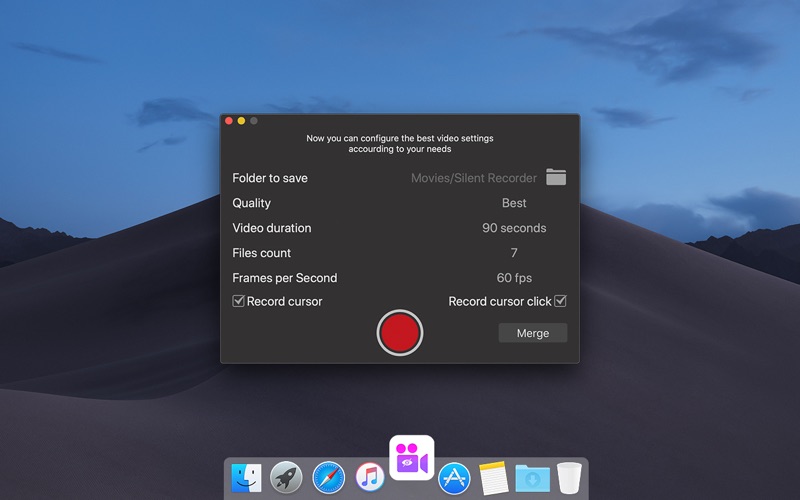
Task: Toggle the Record cursor checkbox
Action: [x=238, y=301]
